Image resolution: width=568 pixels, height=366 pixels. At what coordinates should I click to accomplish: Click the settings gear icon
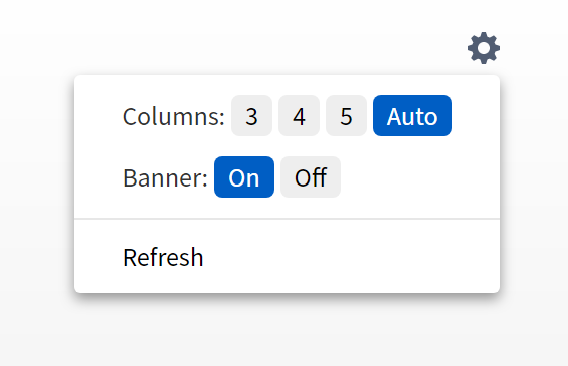pos(484,48)
